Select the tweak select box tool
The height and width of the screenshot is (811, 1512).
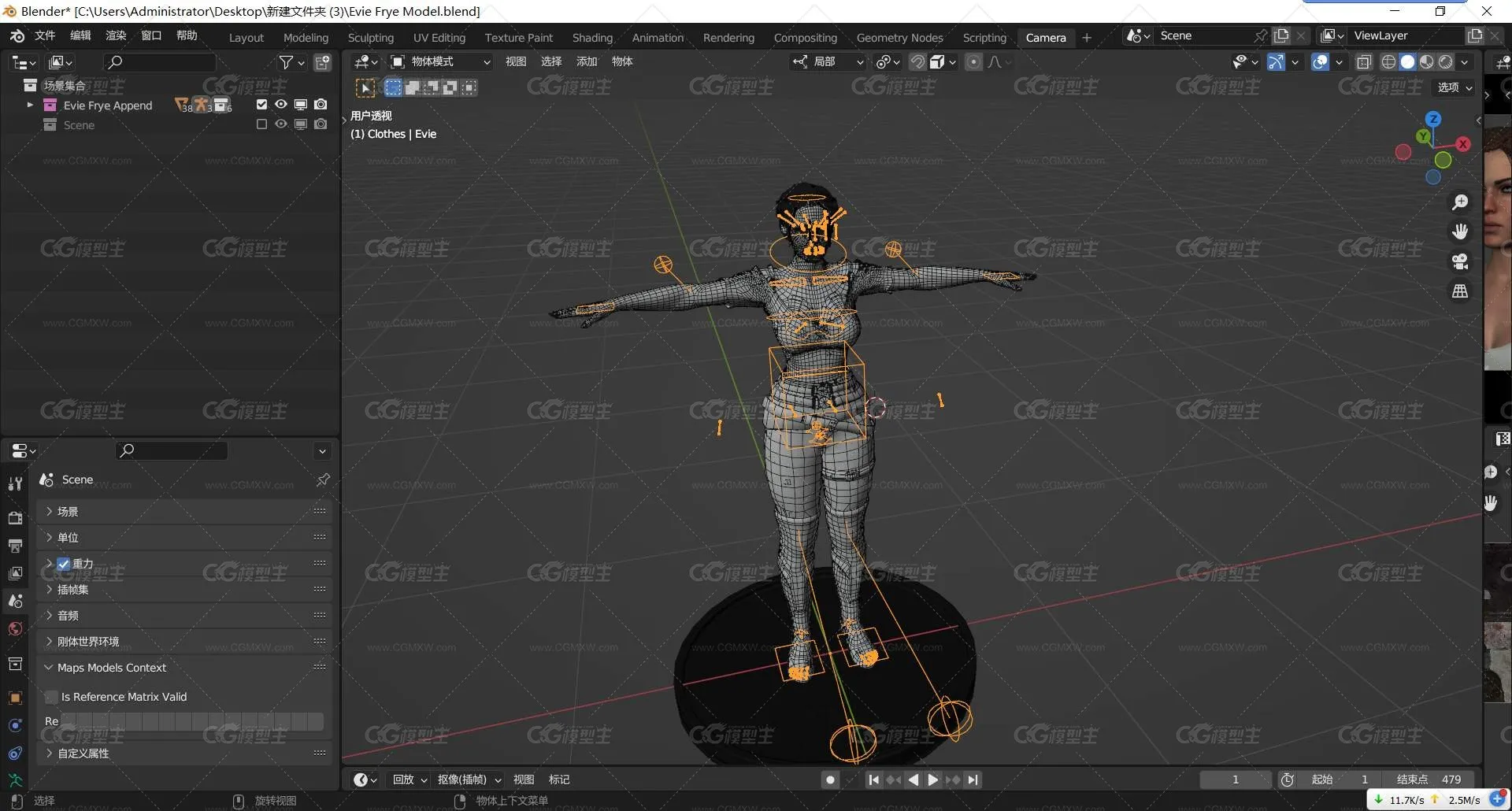(365, 87)
